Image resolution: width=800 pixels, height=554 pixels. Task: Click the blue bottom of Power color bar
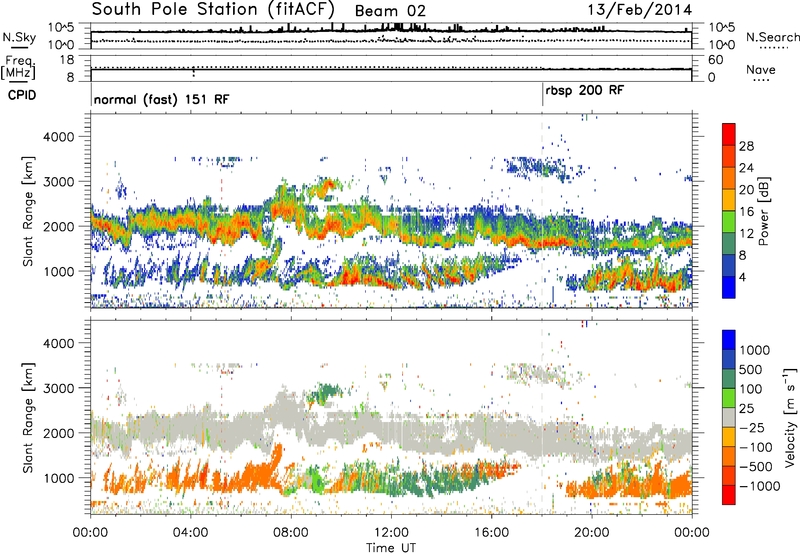(729, 287)
